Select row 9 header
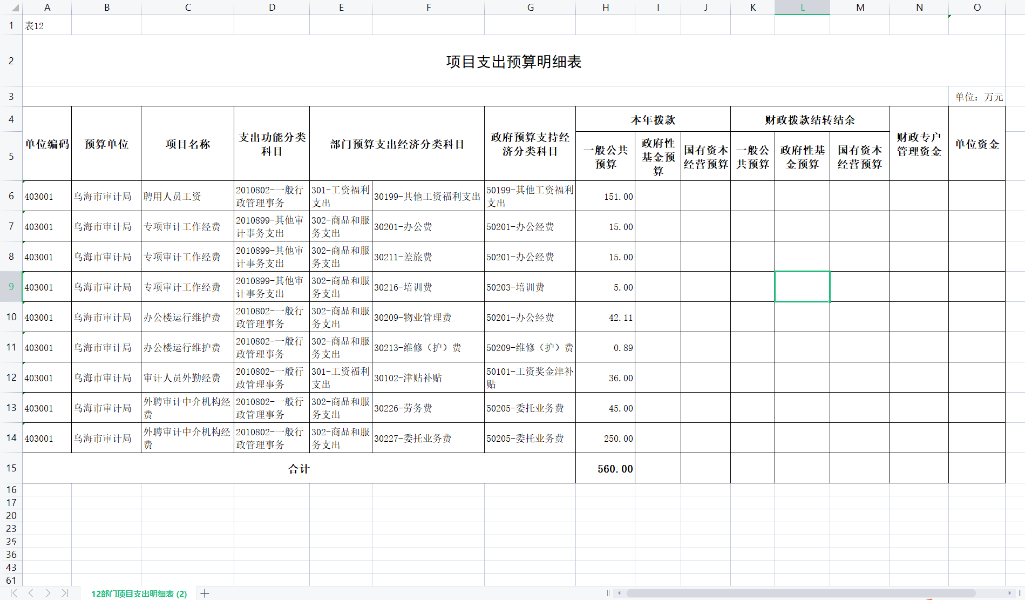 coord(10,287)
